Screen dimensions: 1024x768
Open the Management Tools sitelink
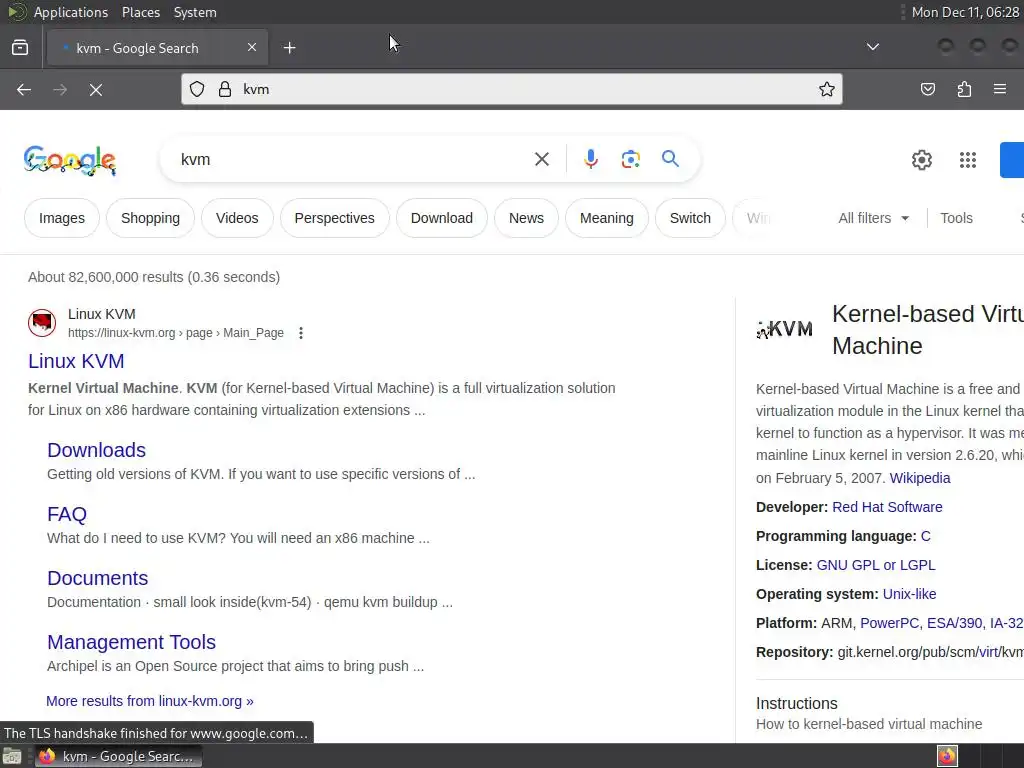coord(131,642)
